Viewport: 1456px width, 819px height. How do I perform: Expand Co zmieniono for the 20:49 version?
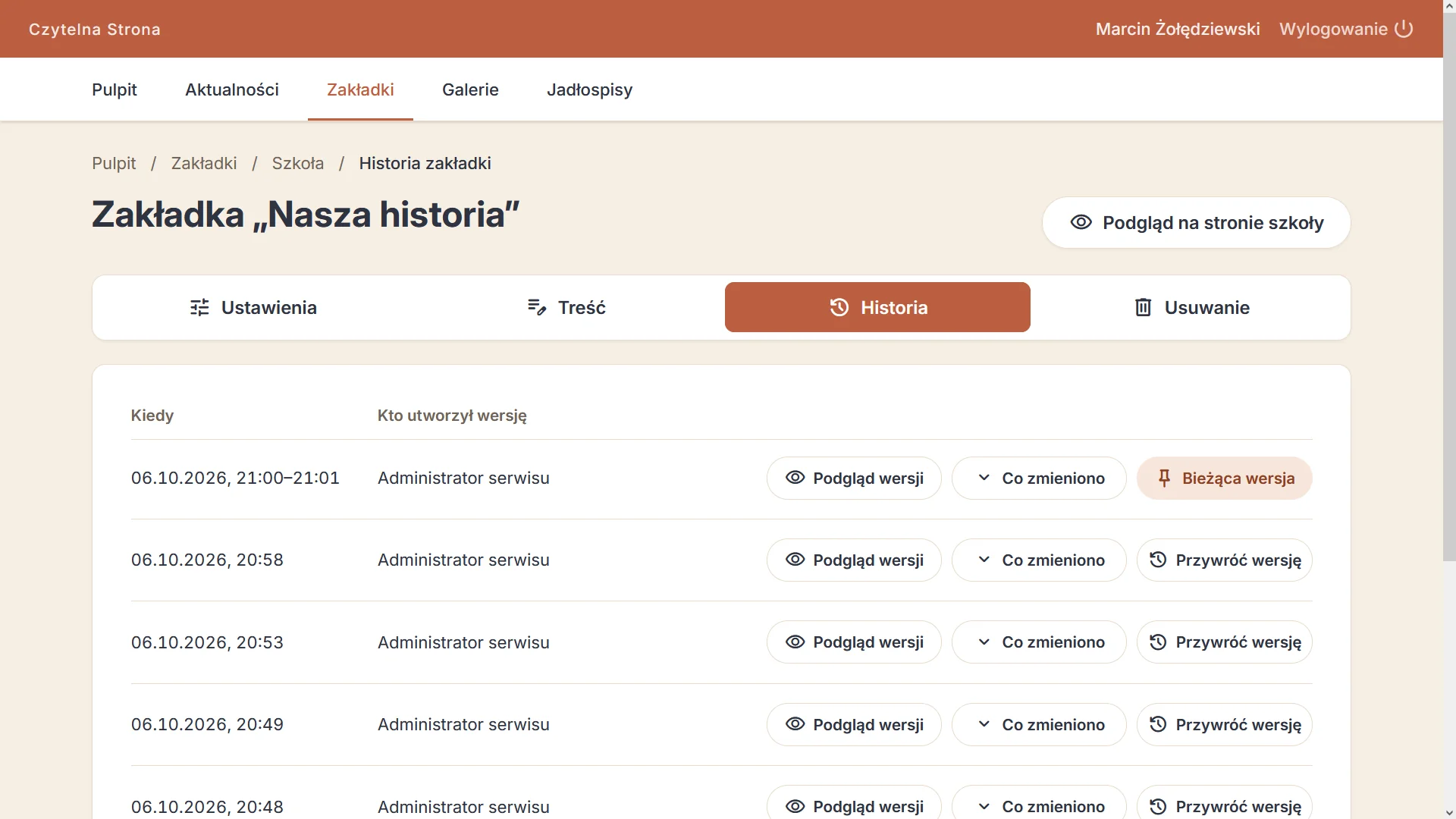click(x=1039, y=724)
